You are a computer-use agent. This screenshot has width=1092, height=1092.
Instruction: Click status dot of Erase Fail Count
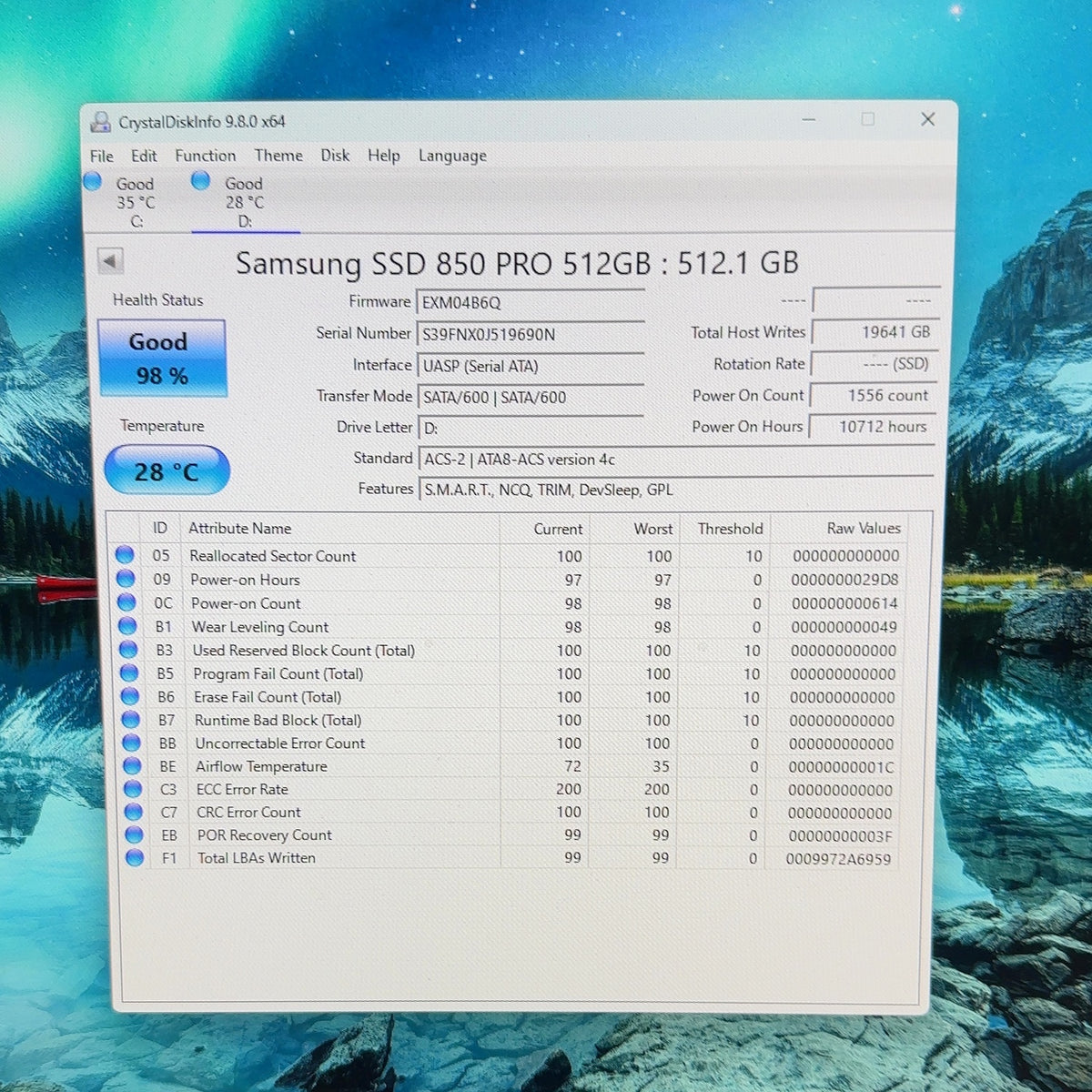click(130, 696)
